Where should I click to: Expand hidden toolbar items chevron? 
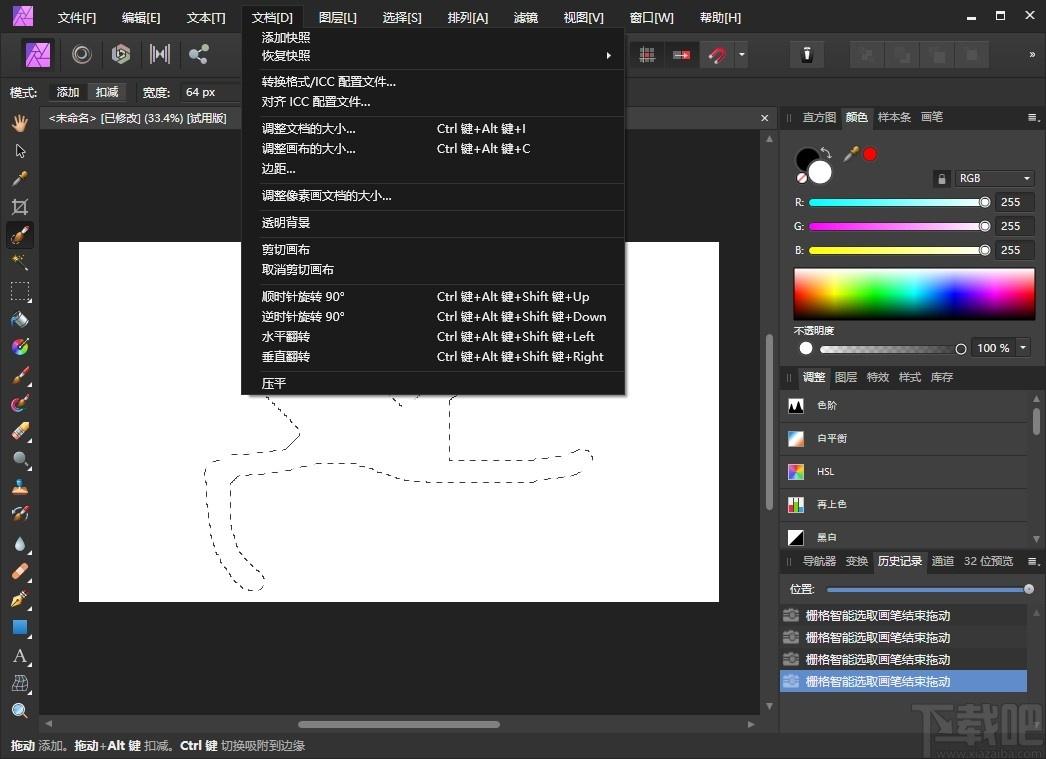pyautogui.click(x=1032, y=55)
